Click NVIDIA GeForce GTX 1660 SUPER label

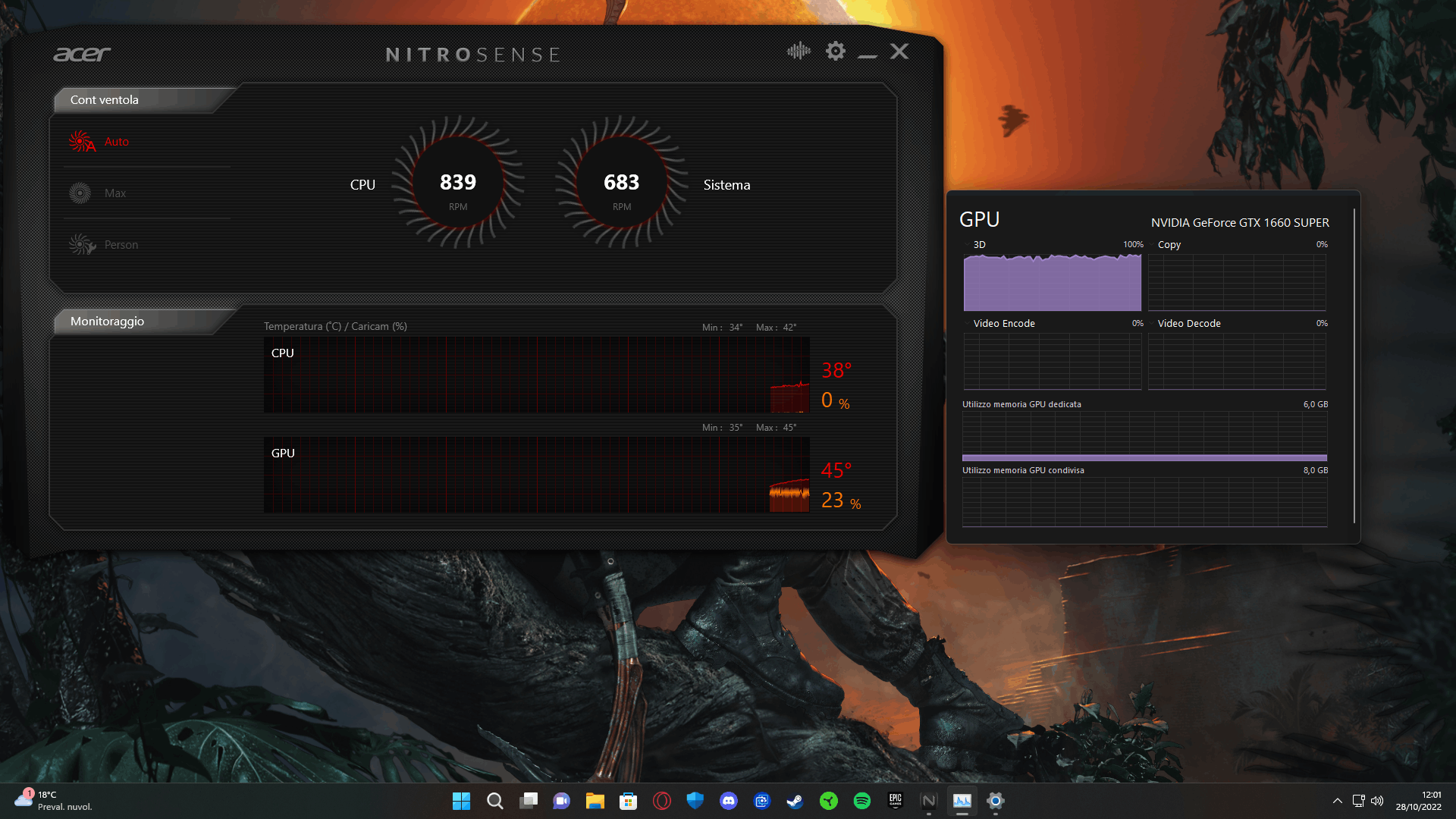[1240, 222]
